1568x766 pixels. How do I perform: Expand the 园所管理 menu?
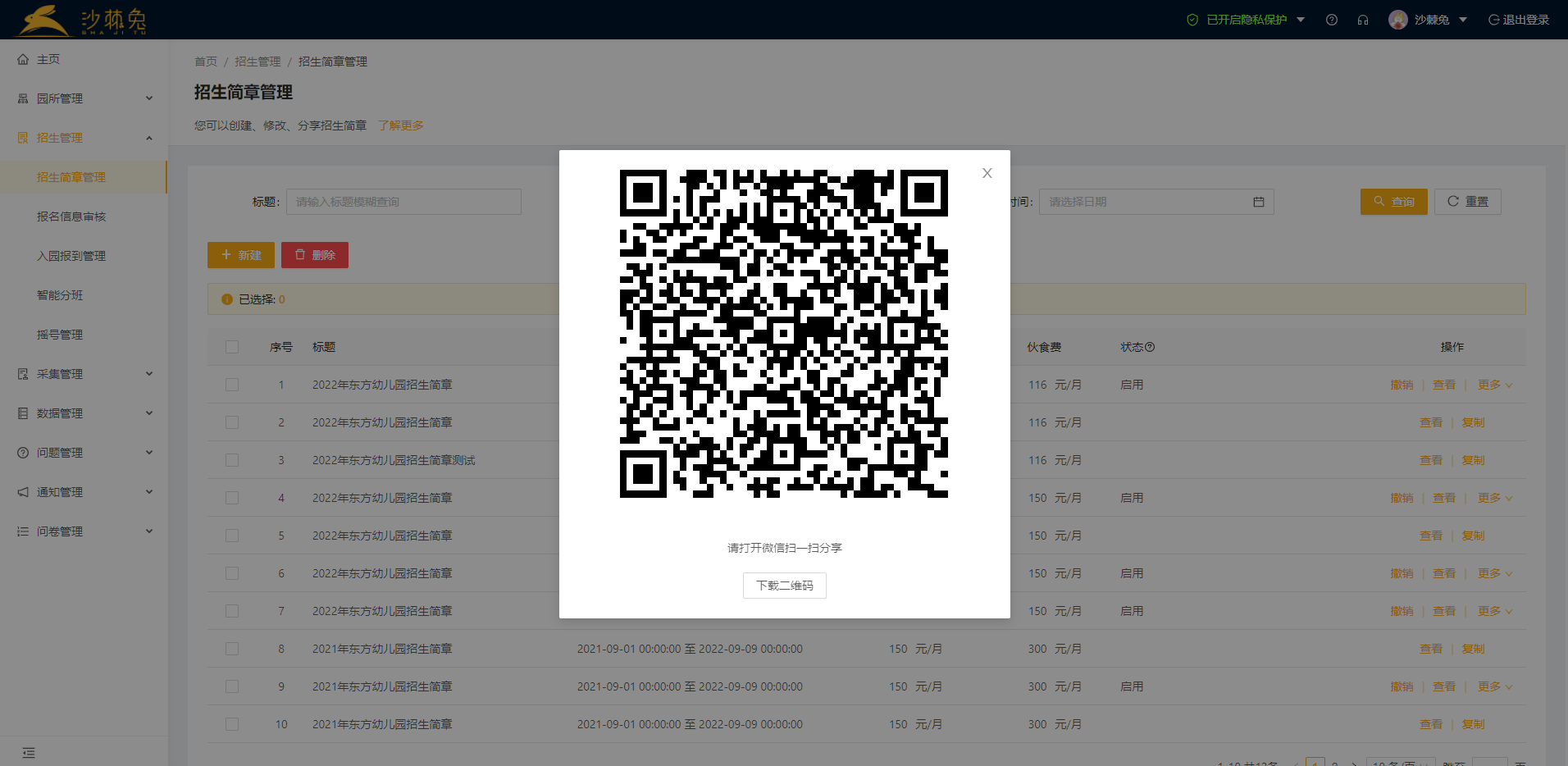pos(149,98)
